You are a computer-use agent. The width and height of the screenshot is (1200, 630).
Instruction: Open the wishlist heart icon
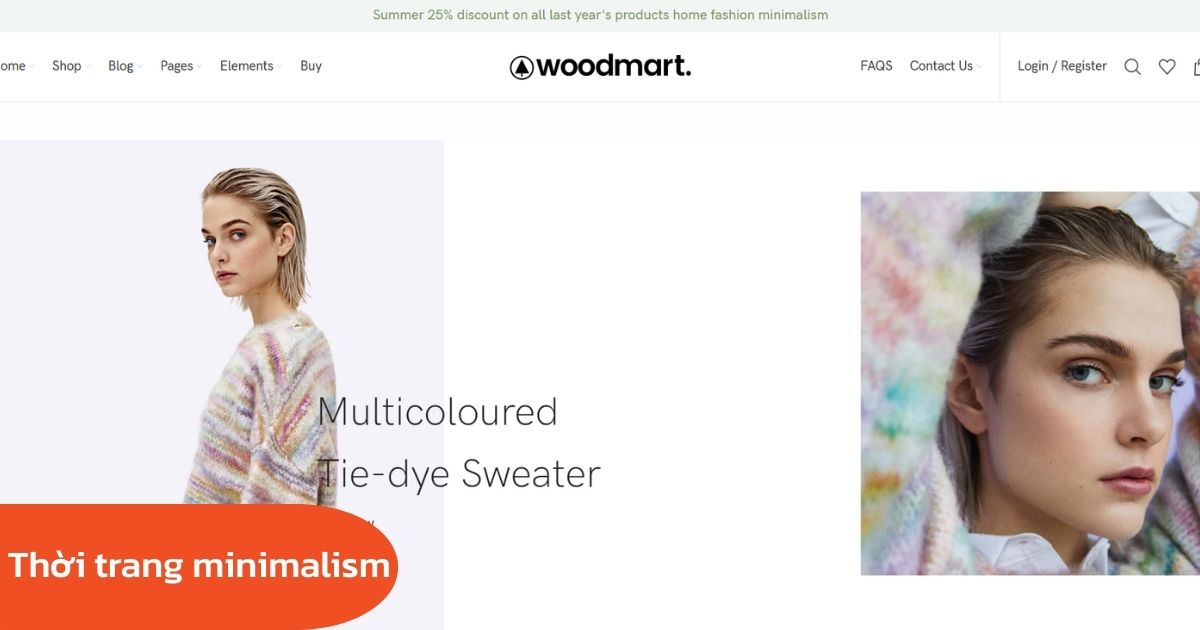1167,67
